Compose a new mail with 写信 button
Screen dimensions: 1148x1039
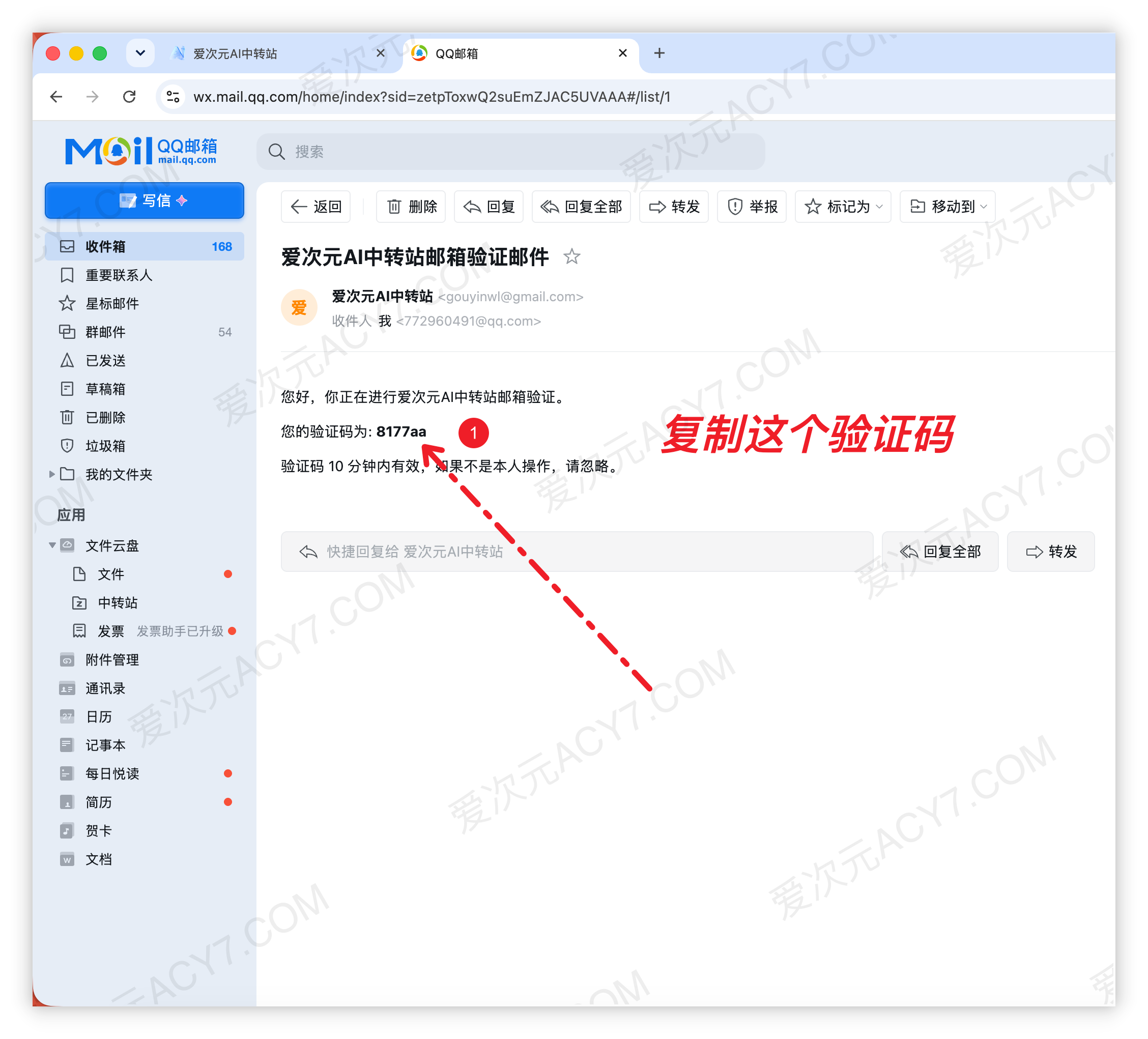pyautogui.click(x=145, y=200)
